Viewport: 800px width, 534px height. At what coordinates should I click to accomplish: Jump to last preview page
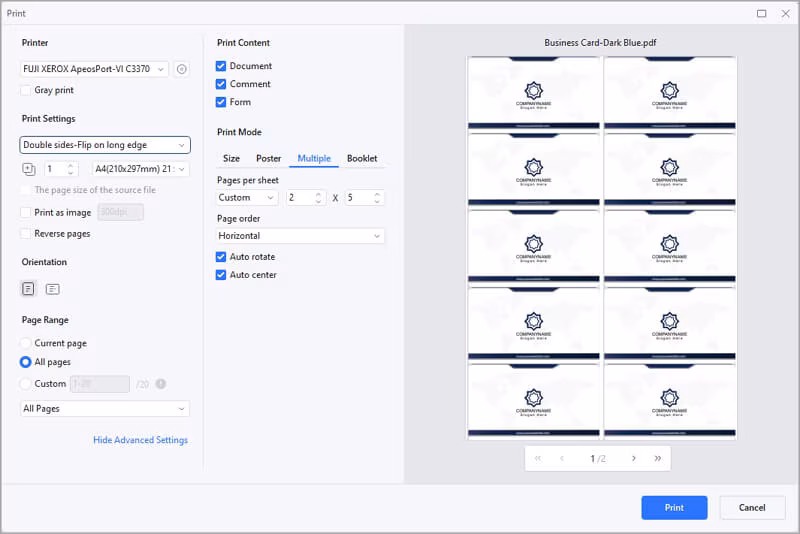(657, 458)
